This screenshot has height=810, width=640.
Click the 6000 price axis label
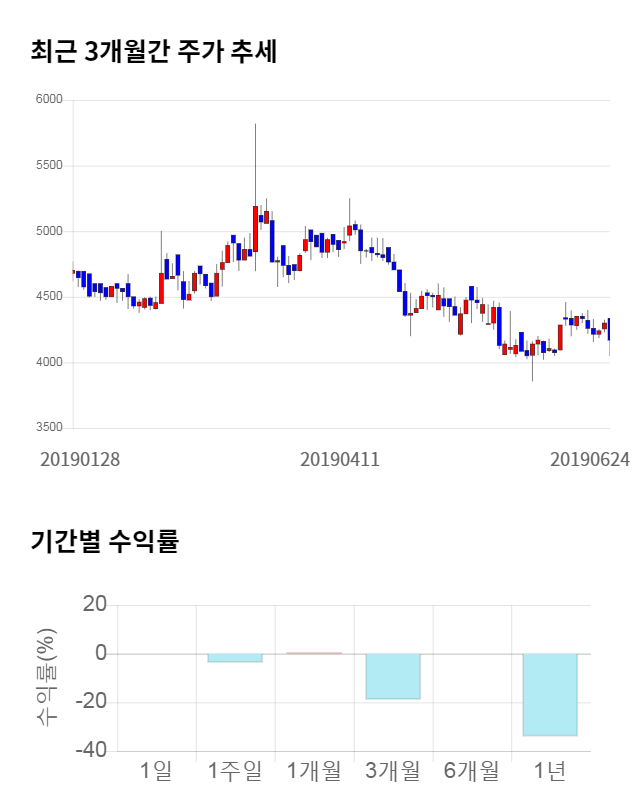tap(50, 100)
